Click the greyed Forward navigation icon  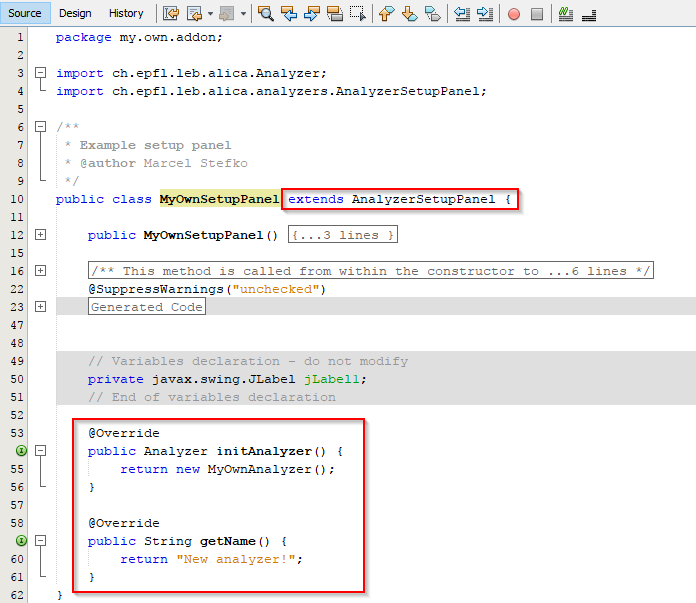pos(227,14)
